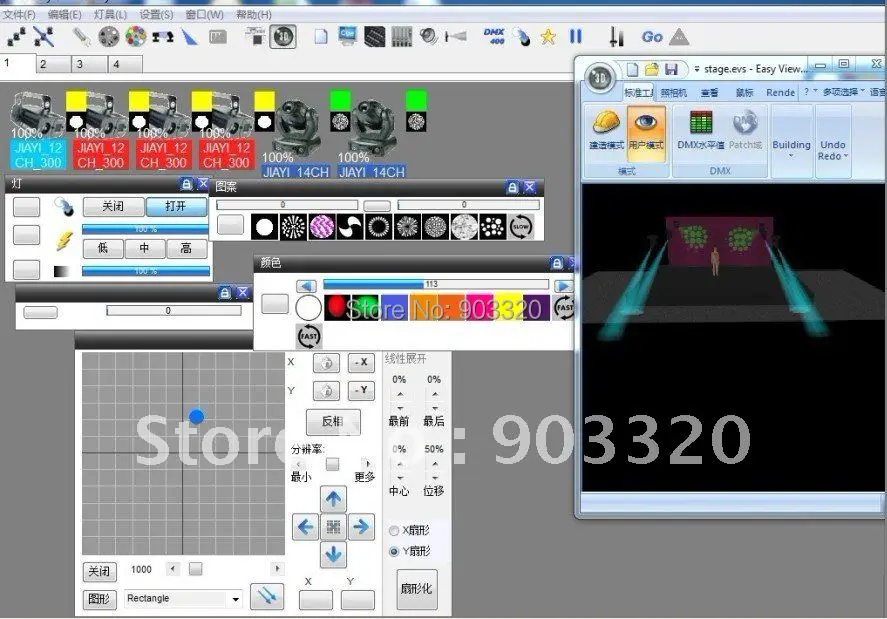
Task: Click the 高 button
Action: pos(186,248)
